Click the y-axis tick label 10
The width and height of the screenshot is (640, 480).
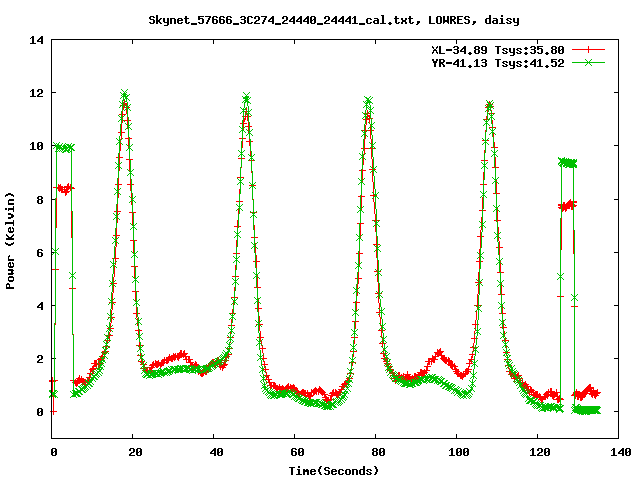click(x=36, y=146)
